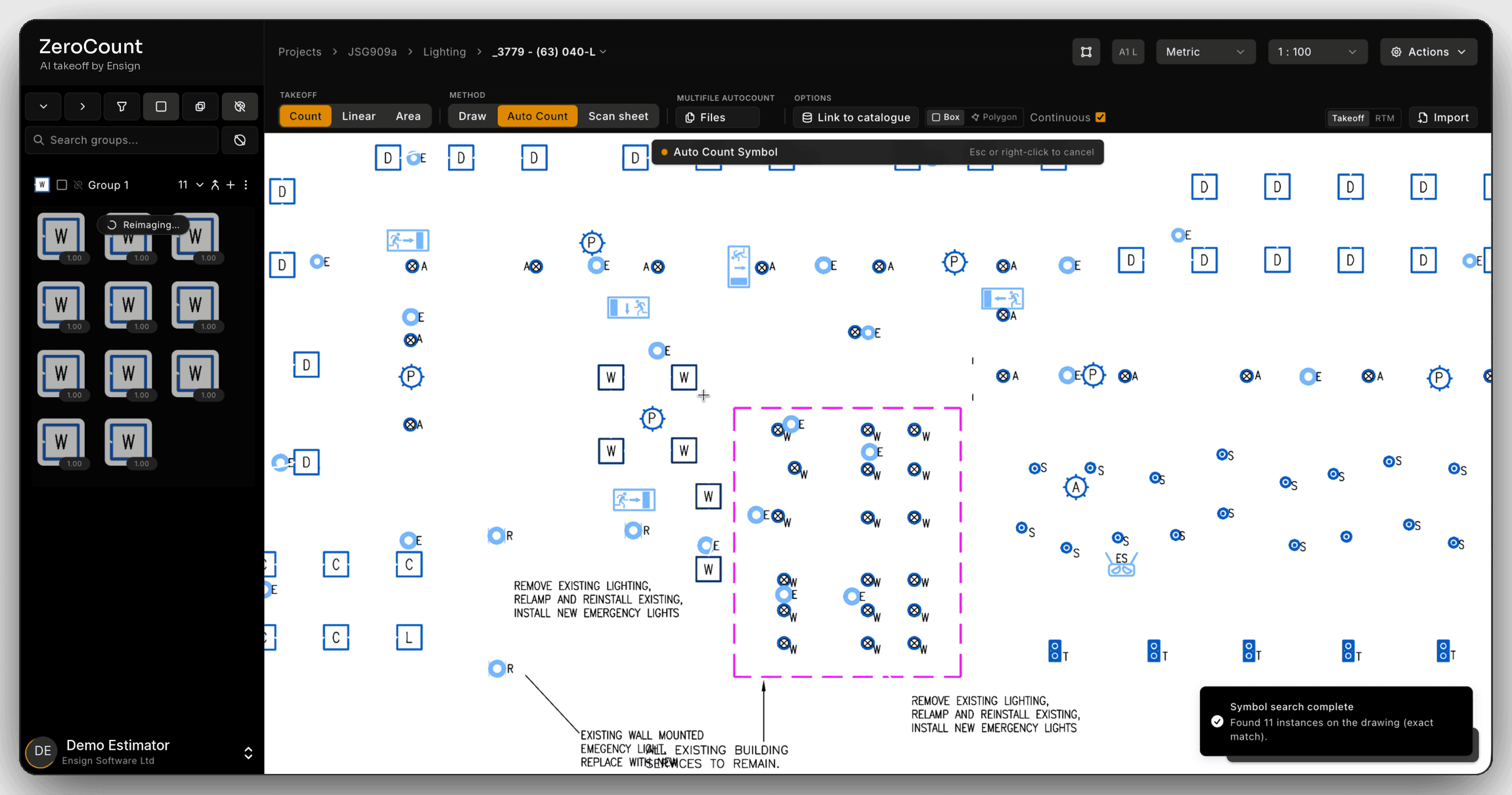Click the gear icon in Actions button

tap(1396, 52)
